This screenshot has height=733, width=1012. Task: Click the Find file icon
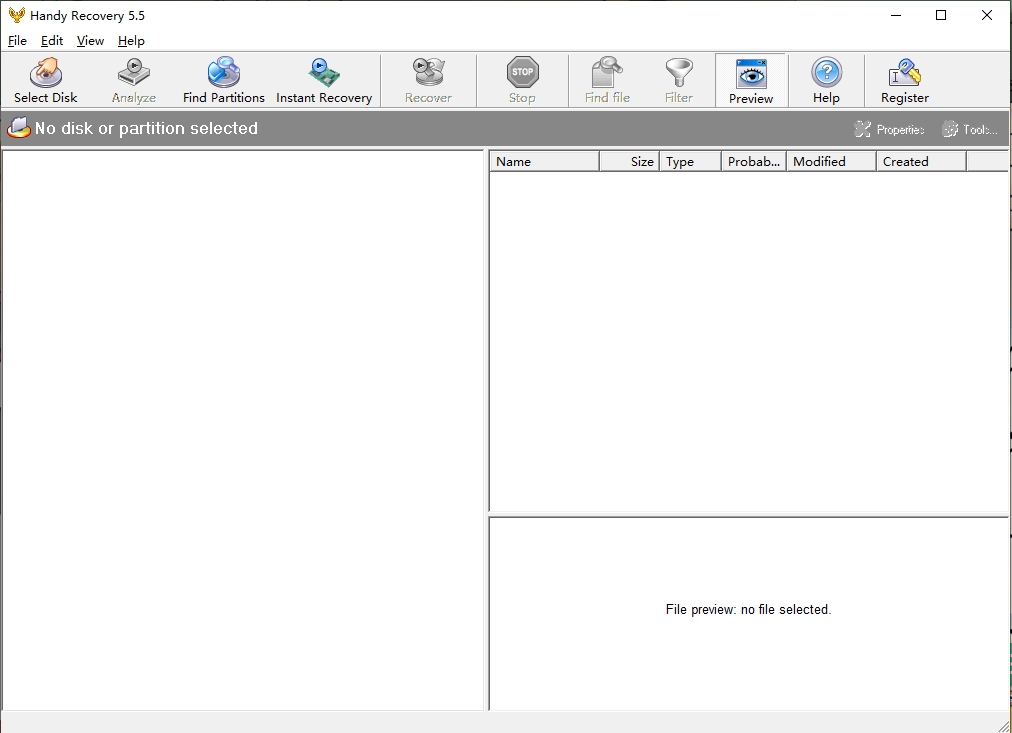(607, 80)
